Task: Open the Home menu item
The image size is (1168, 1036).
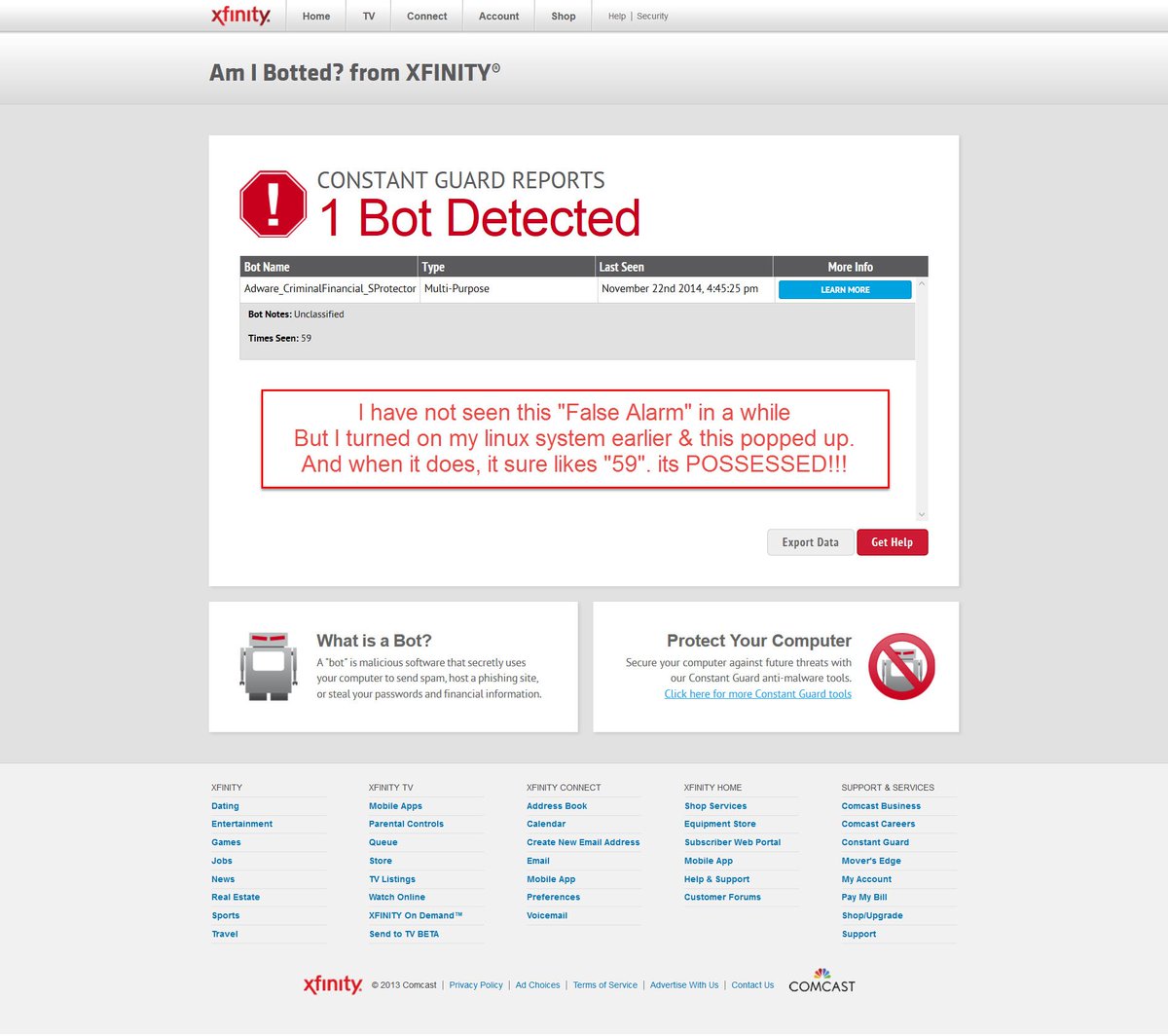Action: (x=316, y=17)
